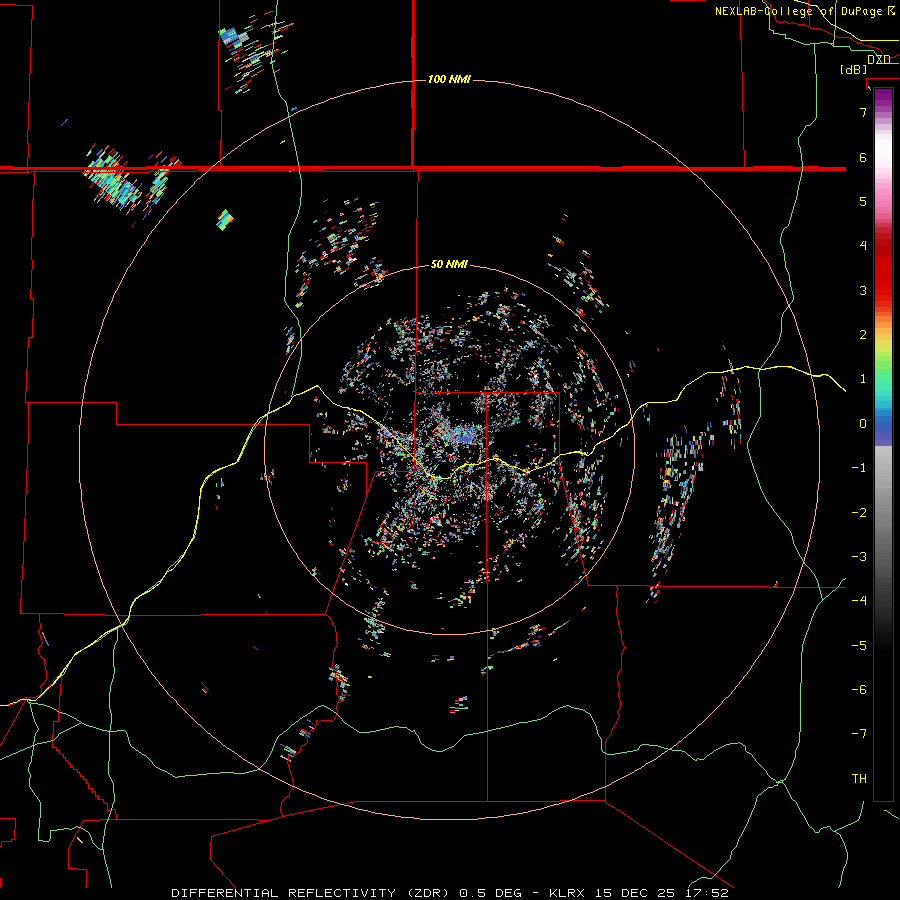Click the '-4' value on color scale
Screen dimensions: 900x900
[x=859, y=600]
